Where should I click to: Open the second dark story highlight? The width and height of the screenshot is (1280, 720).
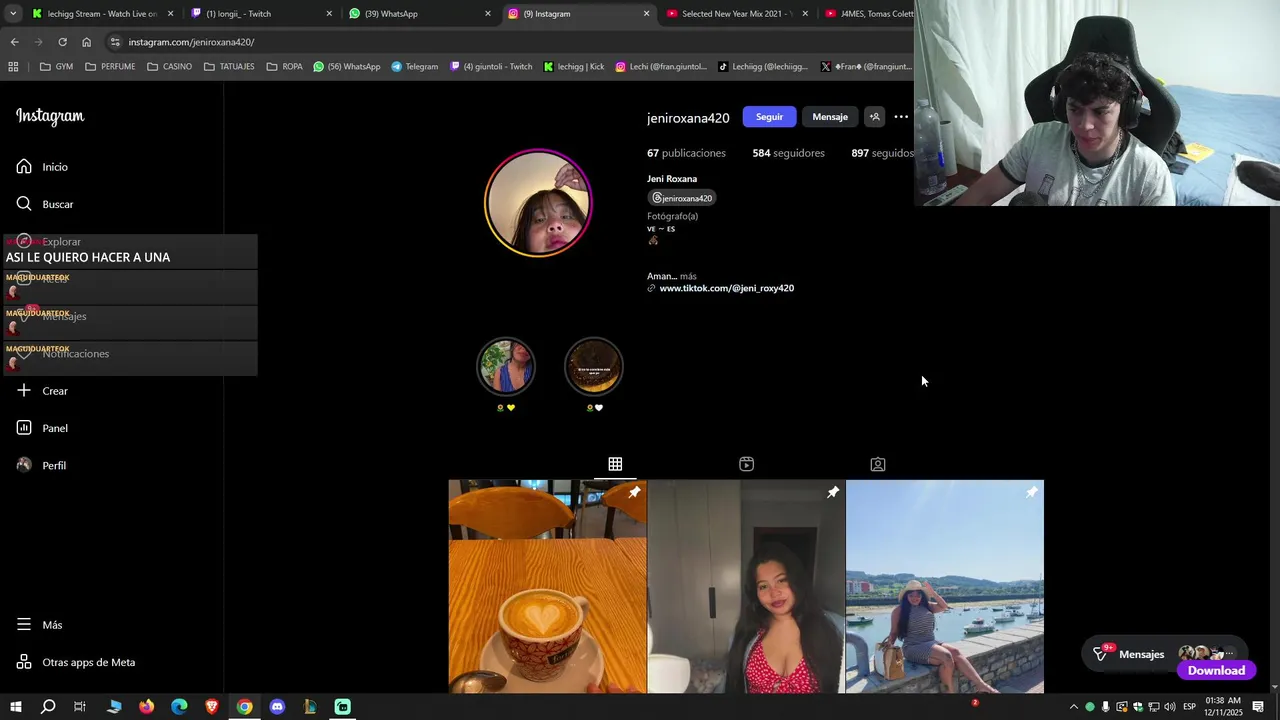pos(594,366)
